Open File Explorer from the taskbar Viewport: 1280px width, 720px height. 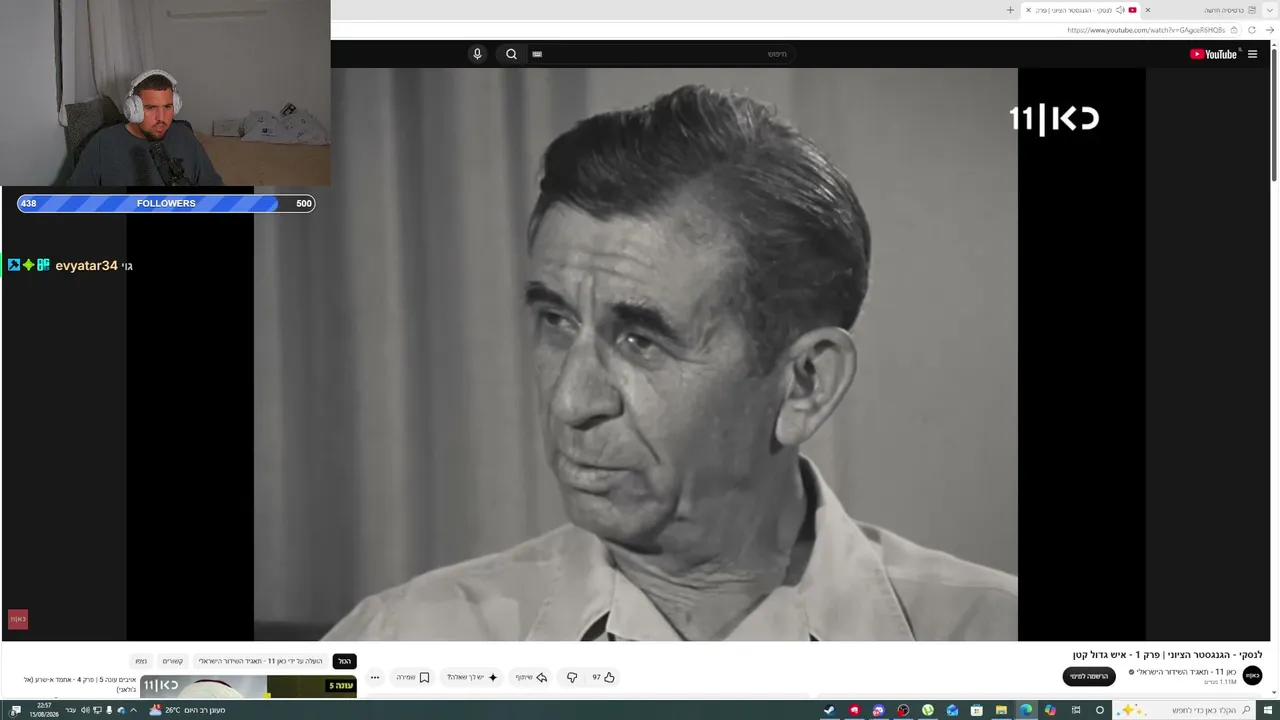pos(1001,710)
